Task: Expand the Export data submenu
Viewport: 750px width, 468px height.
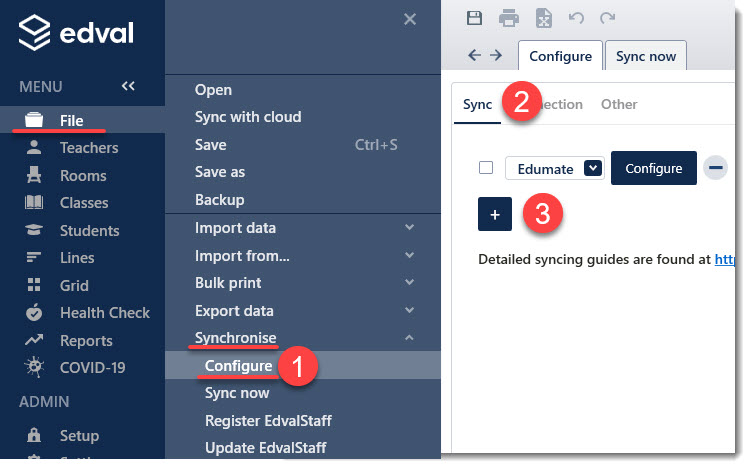Action: tap(409, 310)
